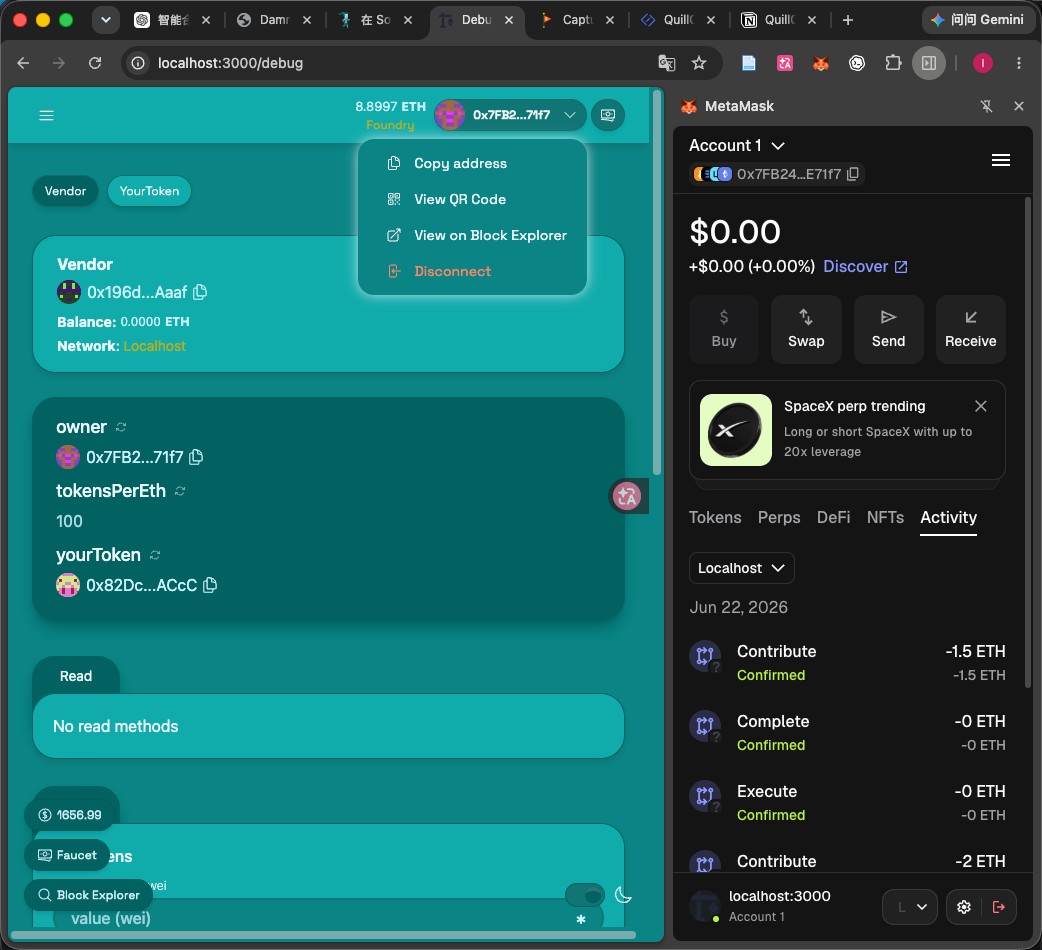This screenshot has width=1042, height=950.
Task: Select View QR Code from wallet menu
Action: [x=472, y=199]
